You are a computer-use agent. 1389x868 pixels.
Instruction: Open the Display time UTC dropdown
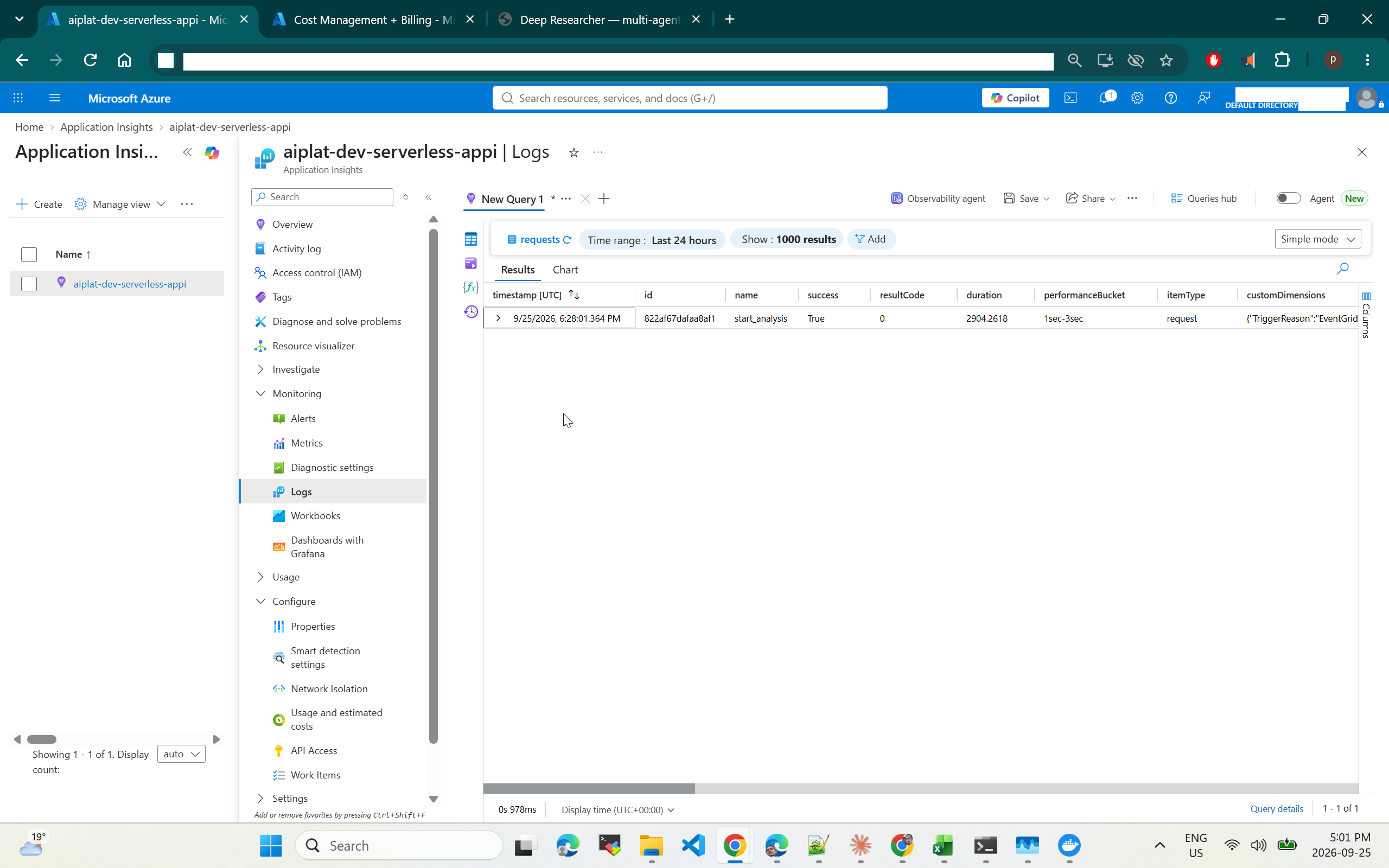pos(617,809)
